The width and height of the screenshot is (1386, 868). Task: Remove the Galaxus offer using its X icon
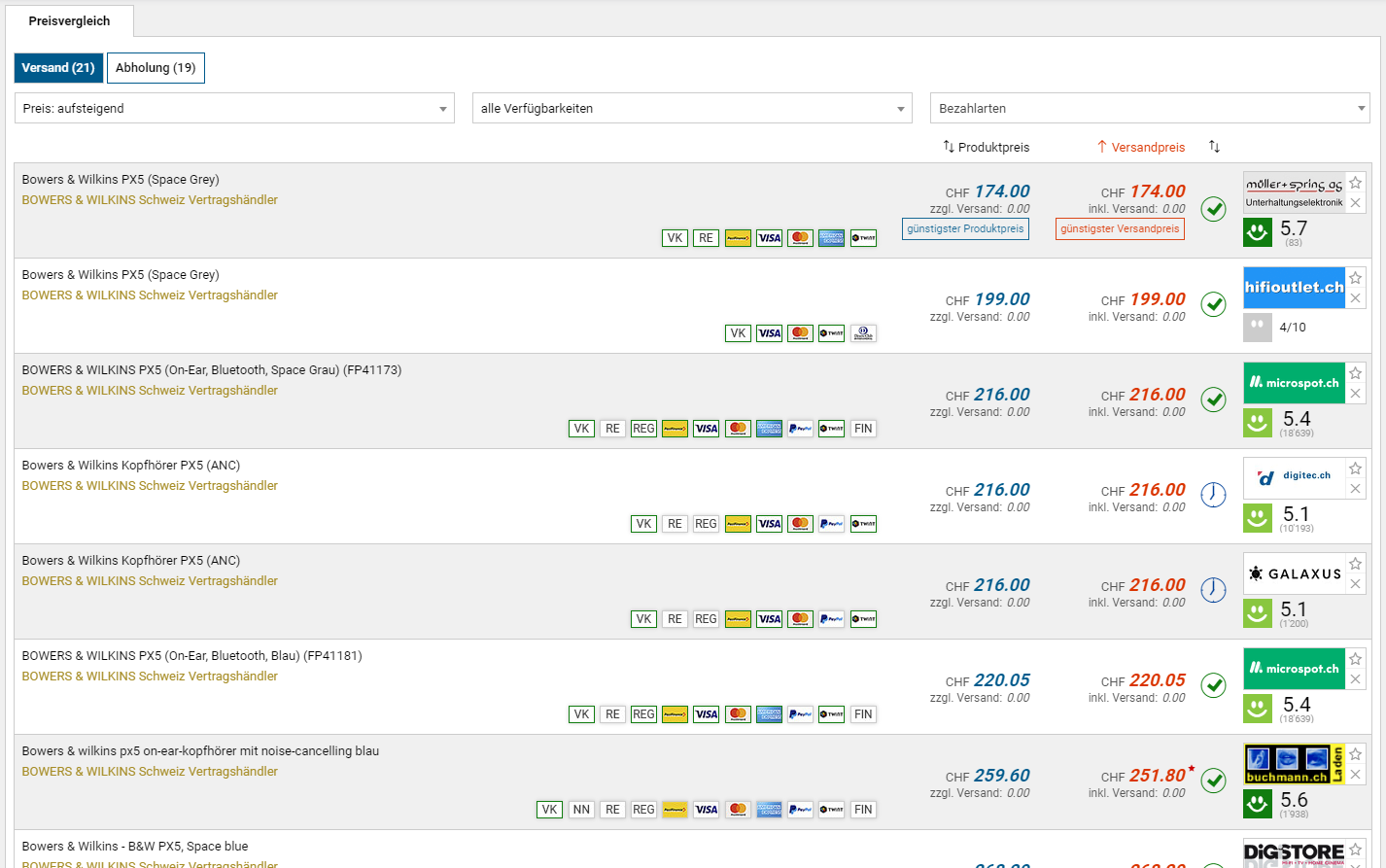pyautogui.click(x=1355, y=584)
